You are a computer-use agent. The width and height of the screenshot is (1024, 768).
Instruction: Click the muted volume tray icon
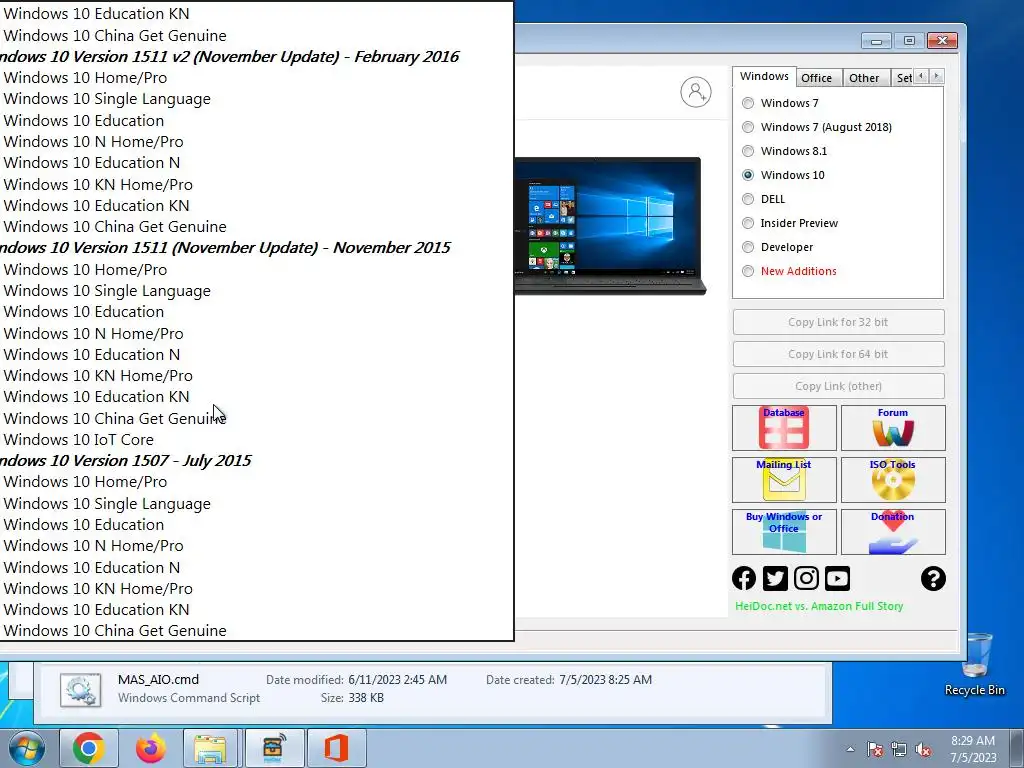[x=922, y=749]
